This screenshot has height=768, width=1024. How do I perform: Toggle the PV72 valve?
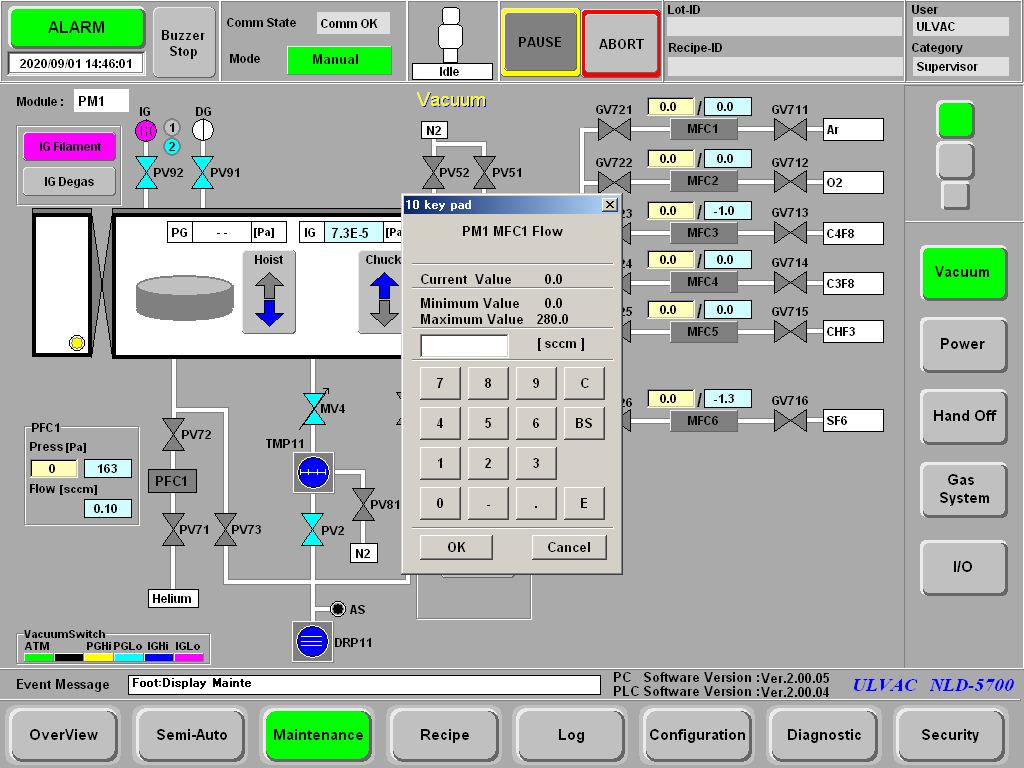[x=173, y=435]
